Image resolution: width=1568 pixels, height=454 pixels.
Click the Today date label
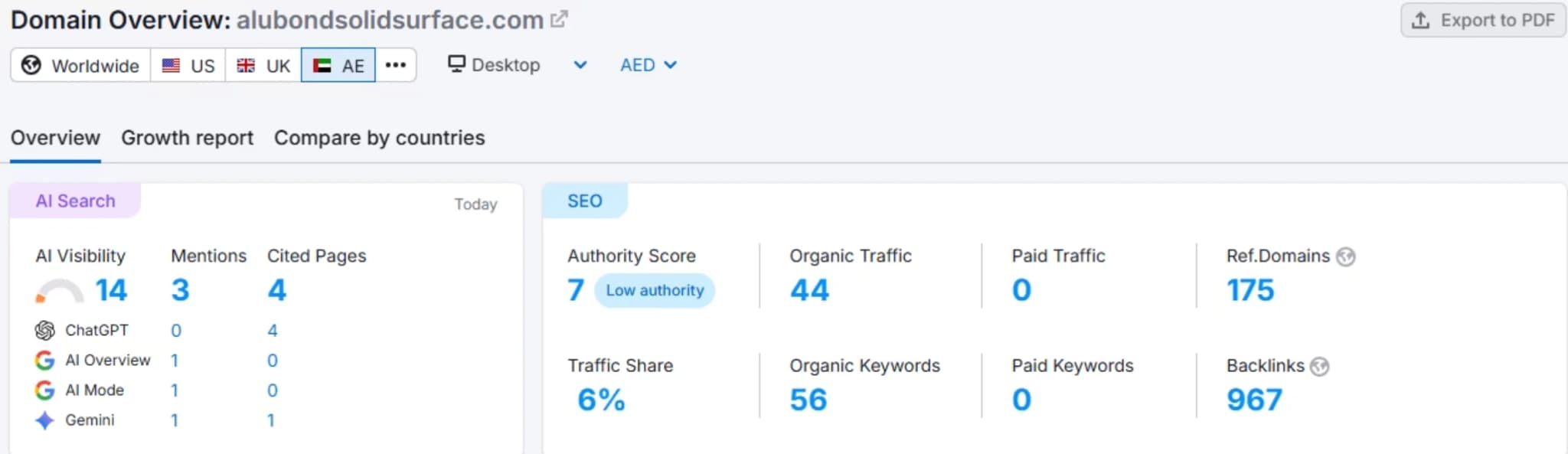(475, 204)
